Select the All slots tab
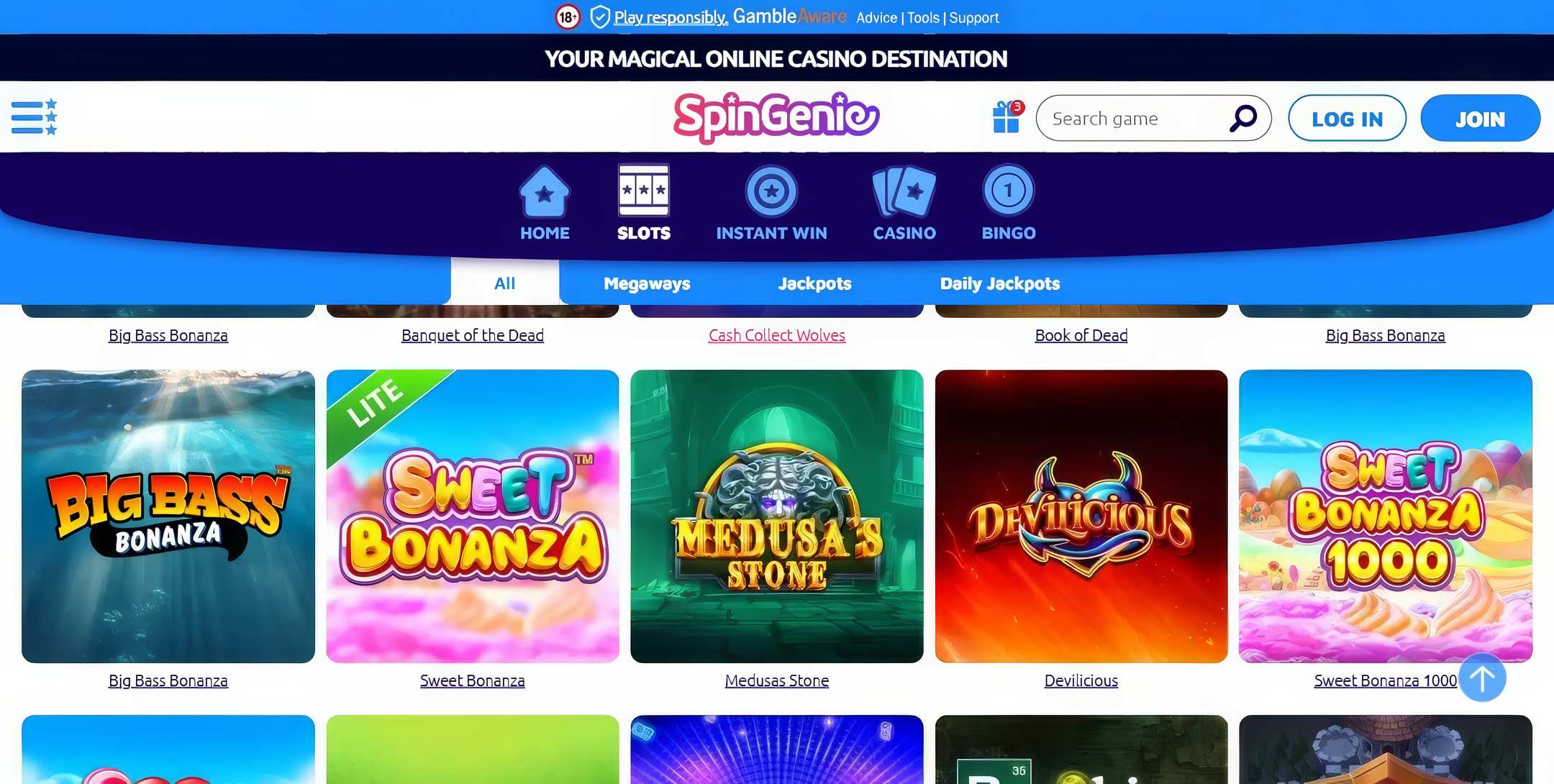This screenshot has width=1554, height=784. pyautogui.click(x=505, y=282)
